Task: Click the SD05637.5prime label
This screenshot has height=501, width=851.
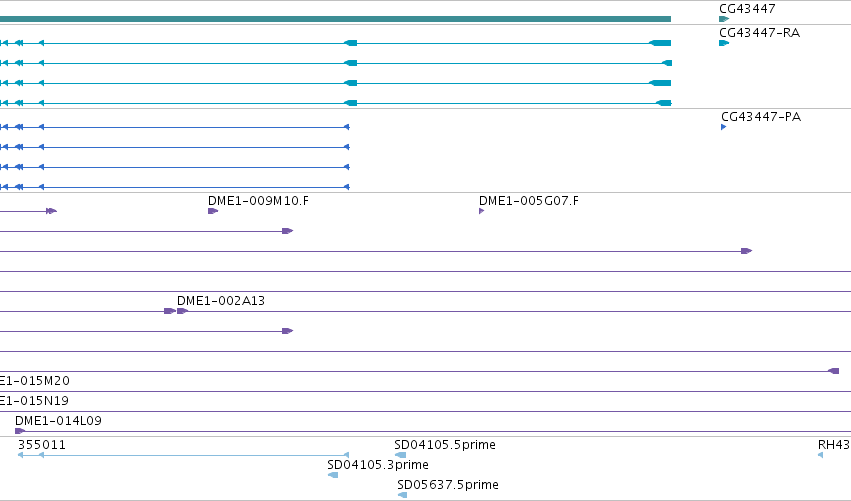Action: point(448,485)
